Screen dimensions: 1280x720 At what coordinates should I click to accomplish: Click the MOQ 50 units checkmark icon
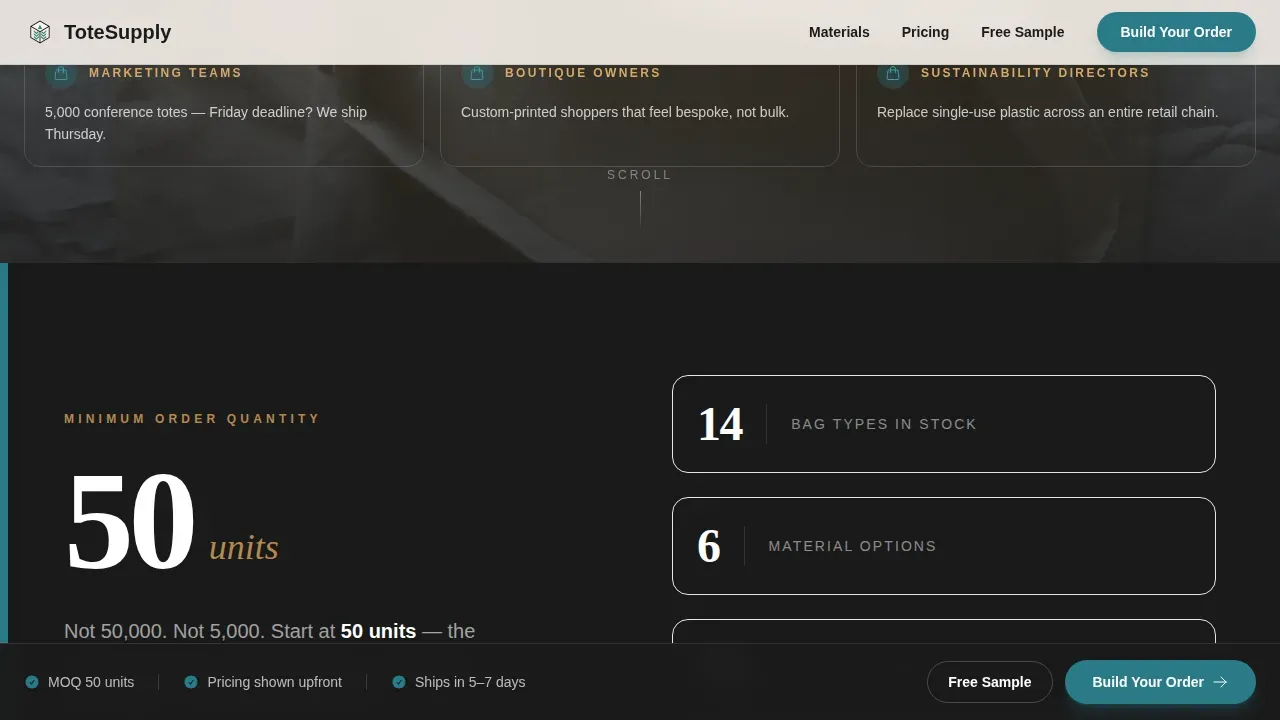[x=32, y=682]
